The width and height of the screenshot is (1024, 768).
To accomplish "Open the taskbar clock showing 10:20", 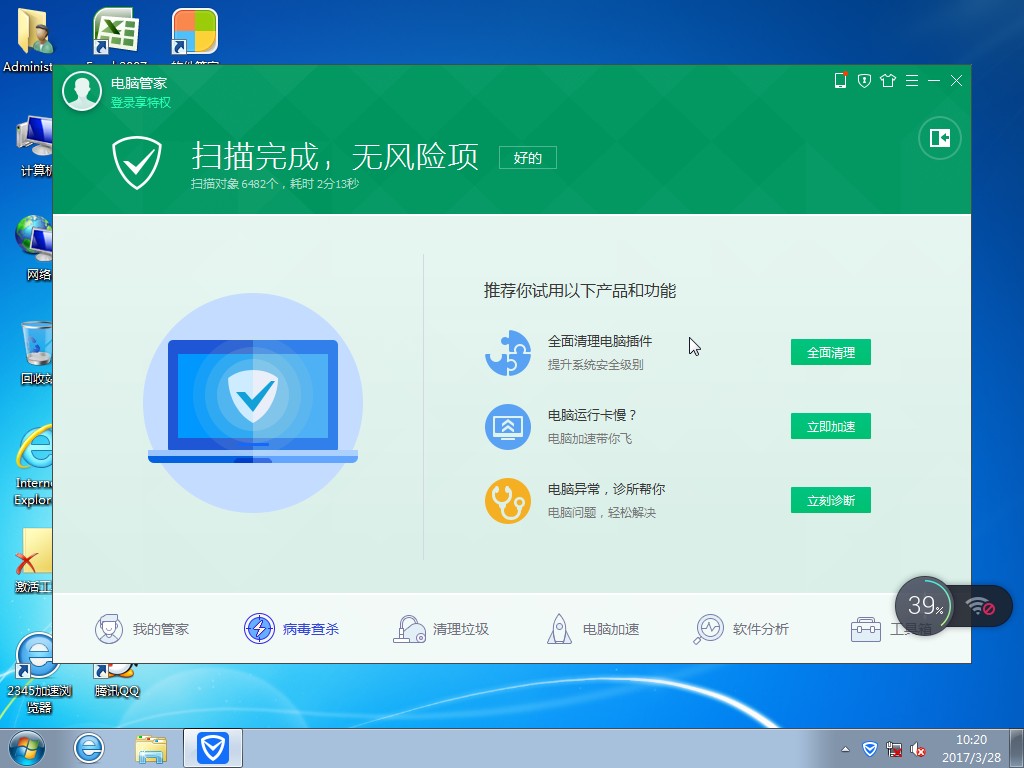I will [971, 748].
